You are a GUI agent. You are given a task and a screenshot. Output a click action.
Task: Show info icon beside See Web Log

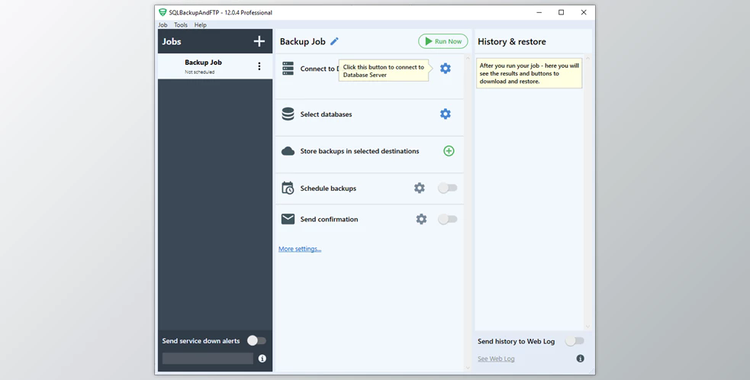[580, 358]
